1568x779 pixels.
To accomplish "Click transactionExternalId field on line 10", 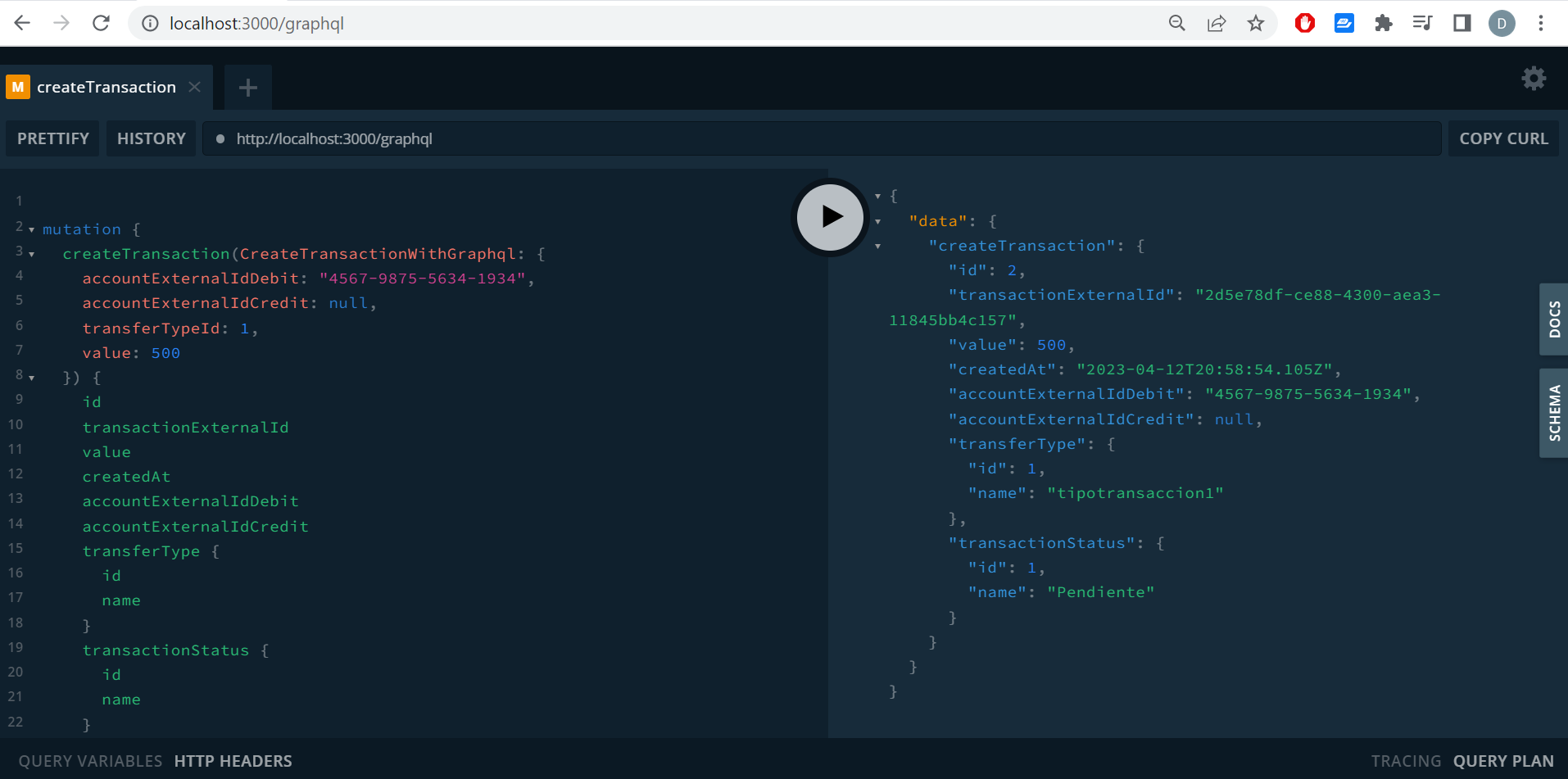I will tap(186, 428).
